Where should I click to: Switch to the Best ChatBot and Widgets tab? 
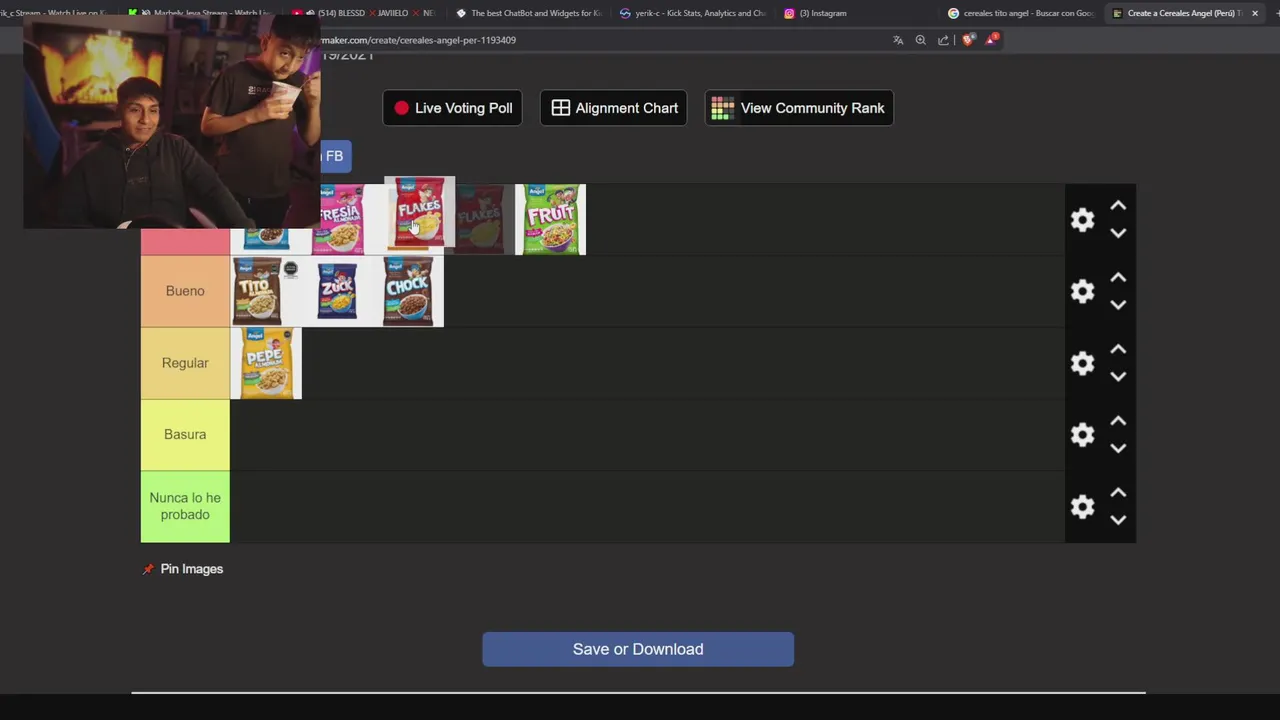click(529, 13)
